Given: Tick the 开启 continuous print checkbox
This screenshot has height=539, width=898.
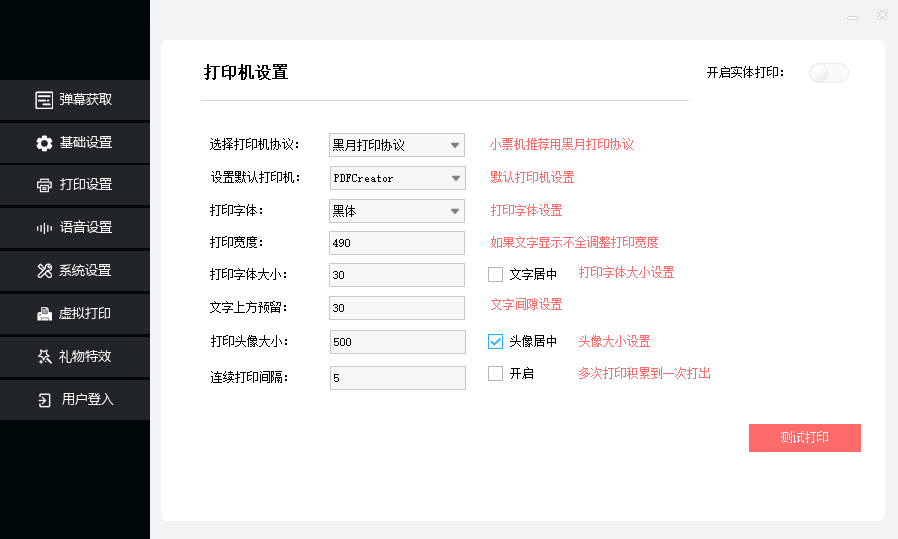Looking at the screenshot, I should point(495,374).
